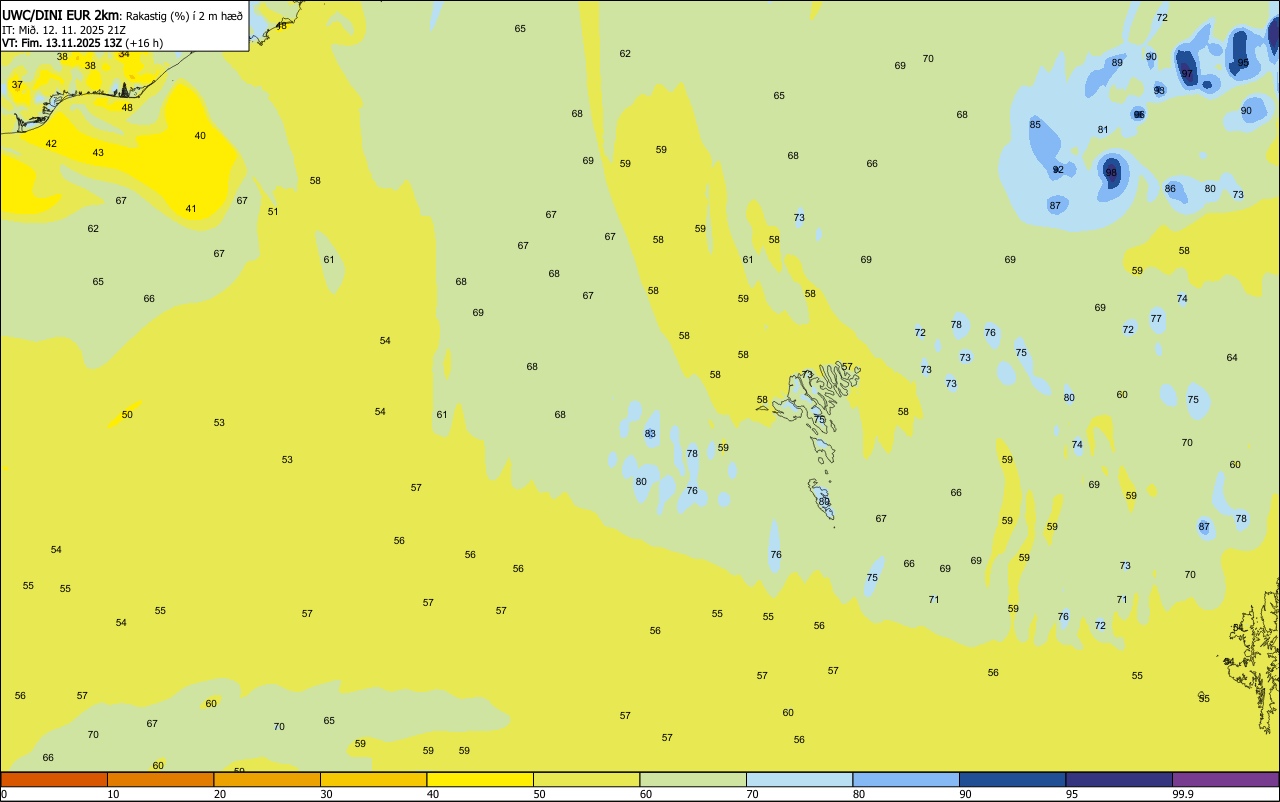
Task: Click the humidity value 97 on the map
Action: pyautogui.click(x=1187, y=74)
